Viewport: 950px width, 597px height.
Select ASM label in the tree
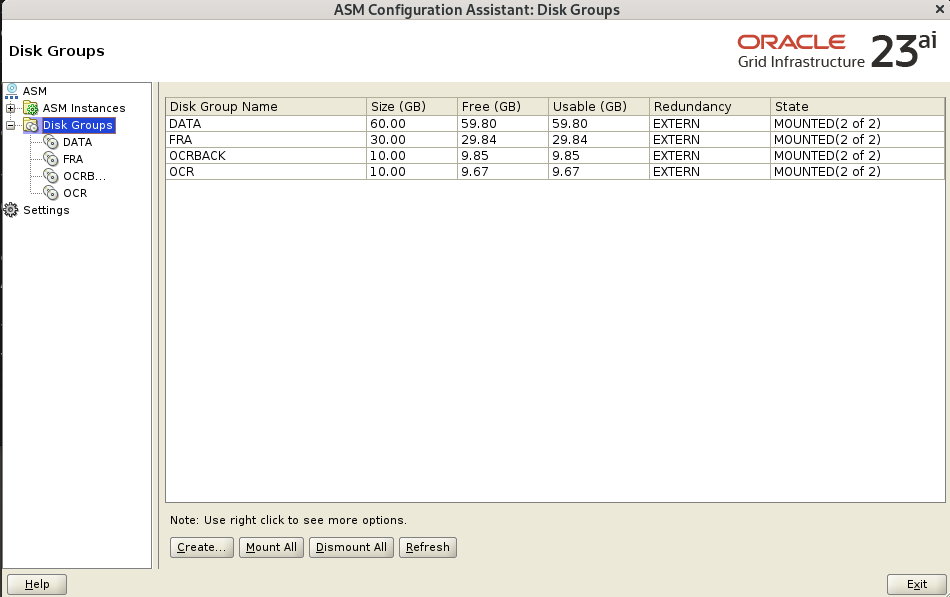[x=35, y=91]
